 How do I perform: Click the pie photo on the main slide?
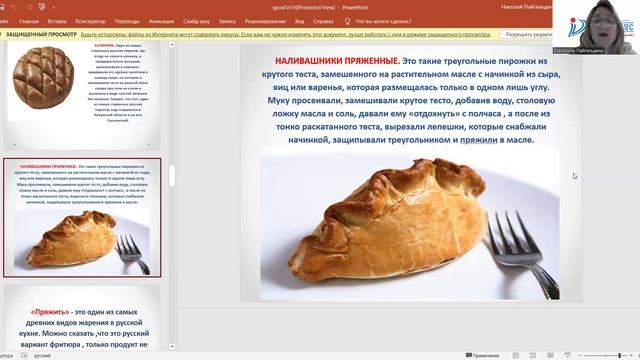click(410, 224)
